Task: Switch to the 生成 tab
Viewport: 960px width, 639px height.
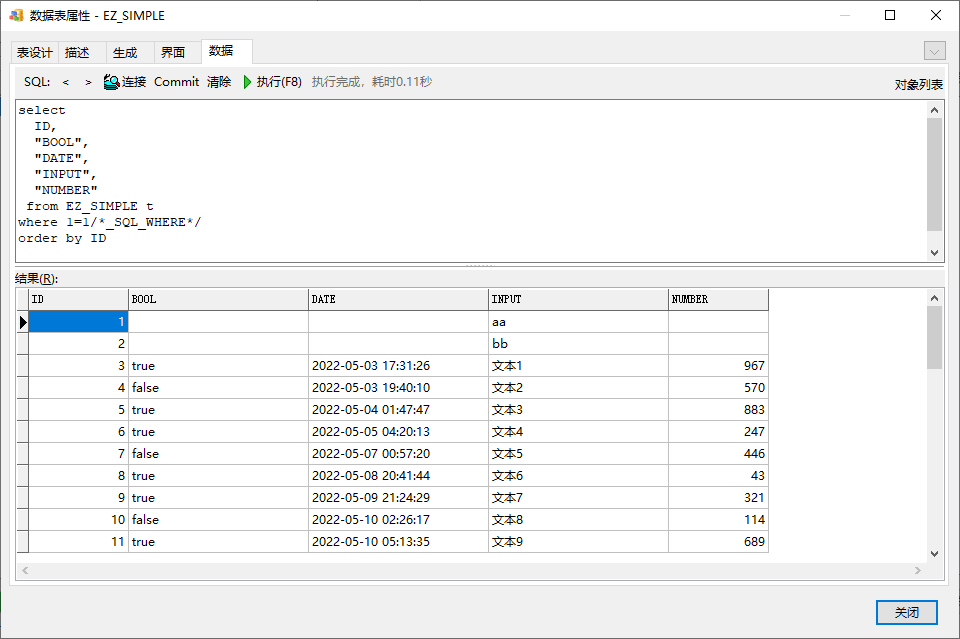Action: [x=125, y=53]
